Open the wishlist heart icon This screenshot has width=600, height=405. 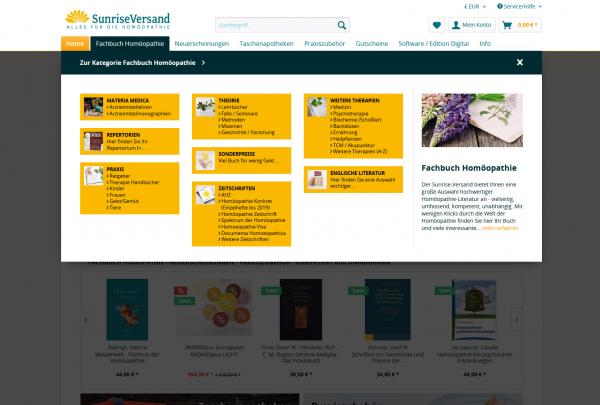click(x=436, y=25)
